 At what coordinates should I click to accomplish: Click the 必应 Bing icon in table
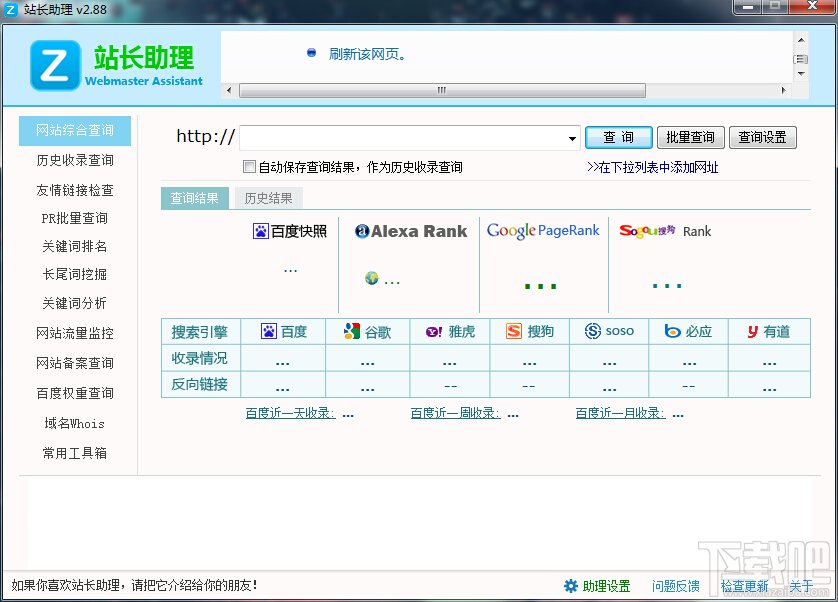672,331
